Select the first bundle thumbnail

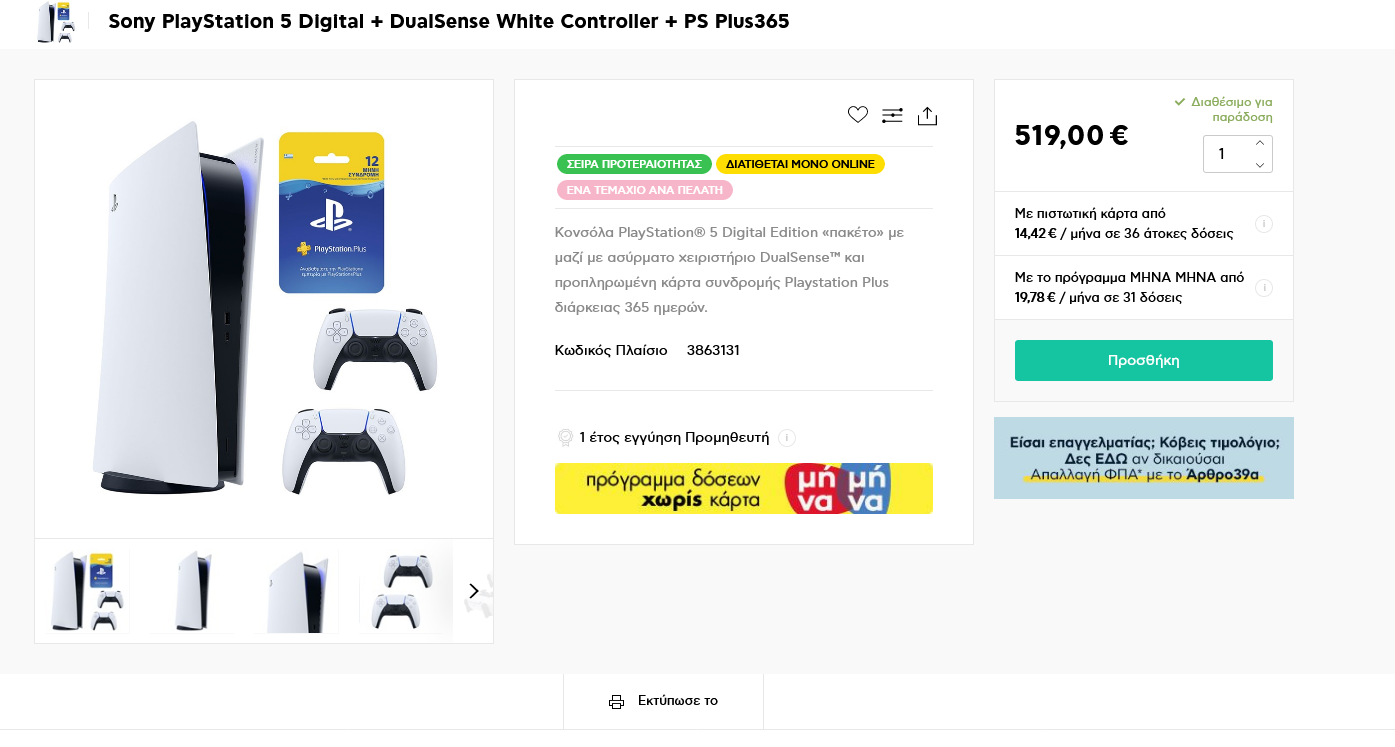click(x=88, y=591)
